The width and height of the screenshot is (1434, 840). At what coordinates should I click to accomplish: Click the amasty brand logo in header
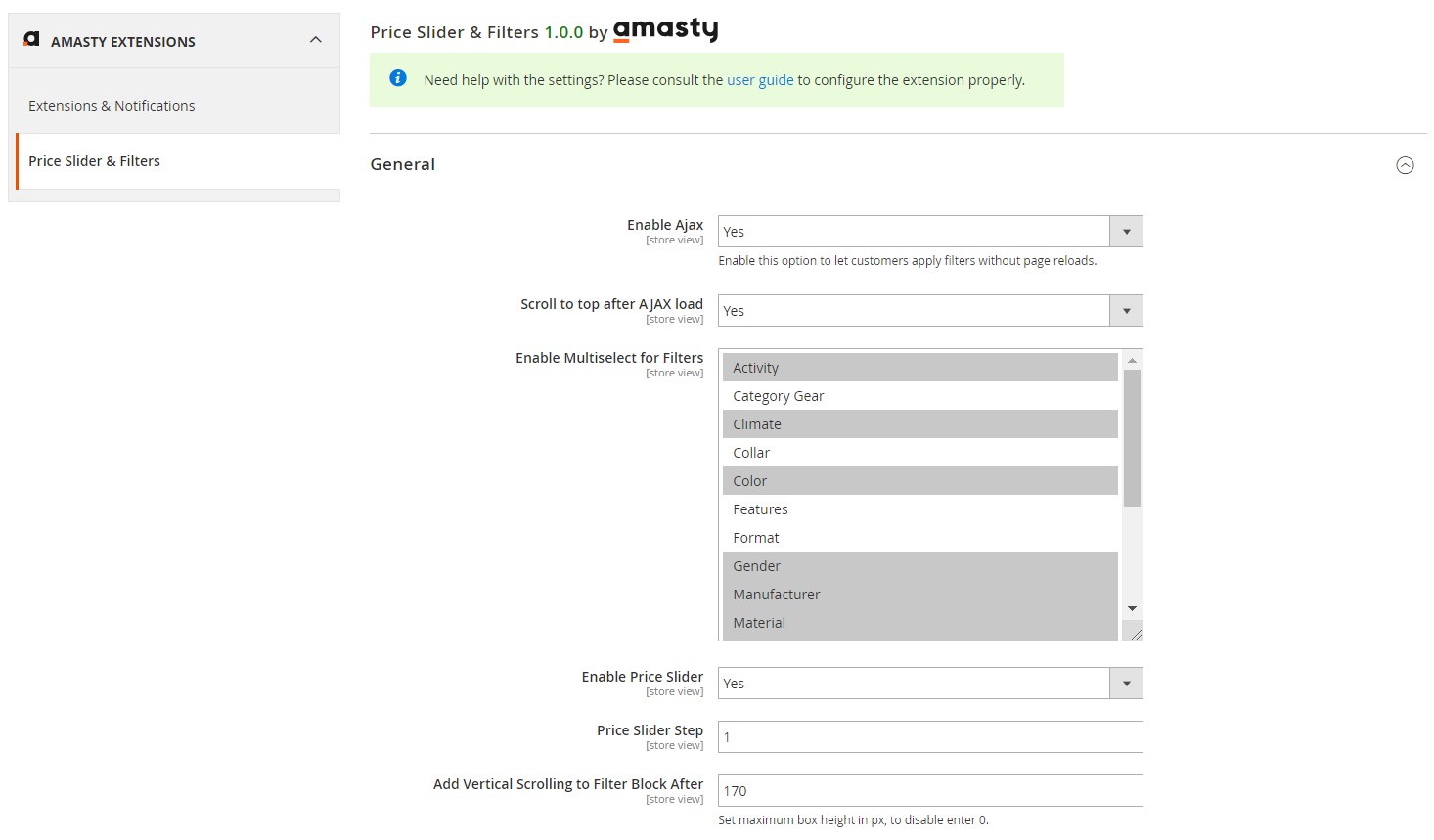[665, 30]
